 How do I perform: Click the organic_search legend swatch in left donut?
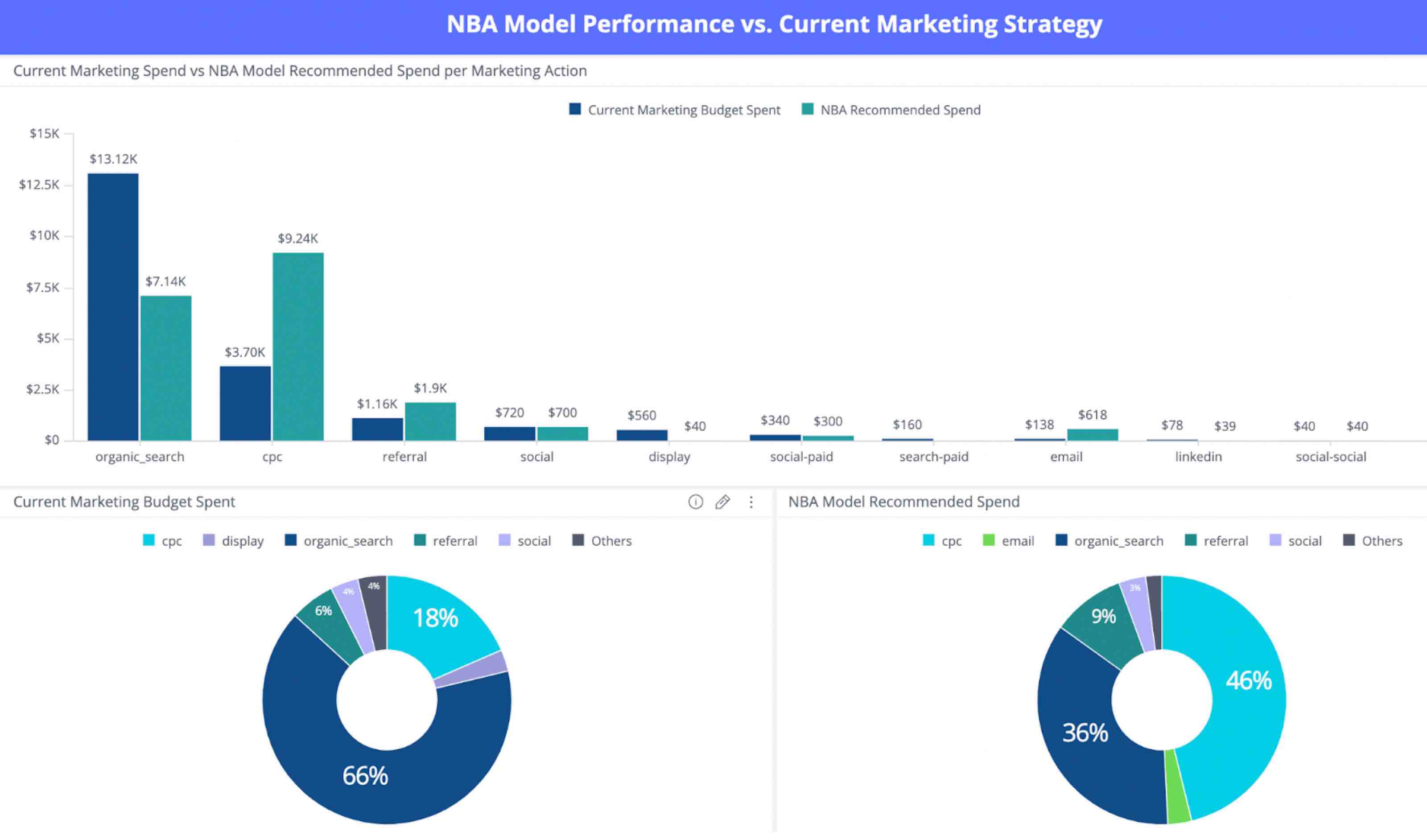(x=290, y=540)
